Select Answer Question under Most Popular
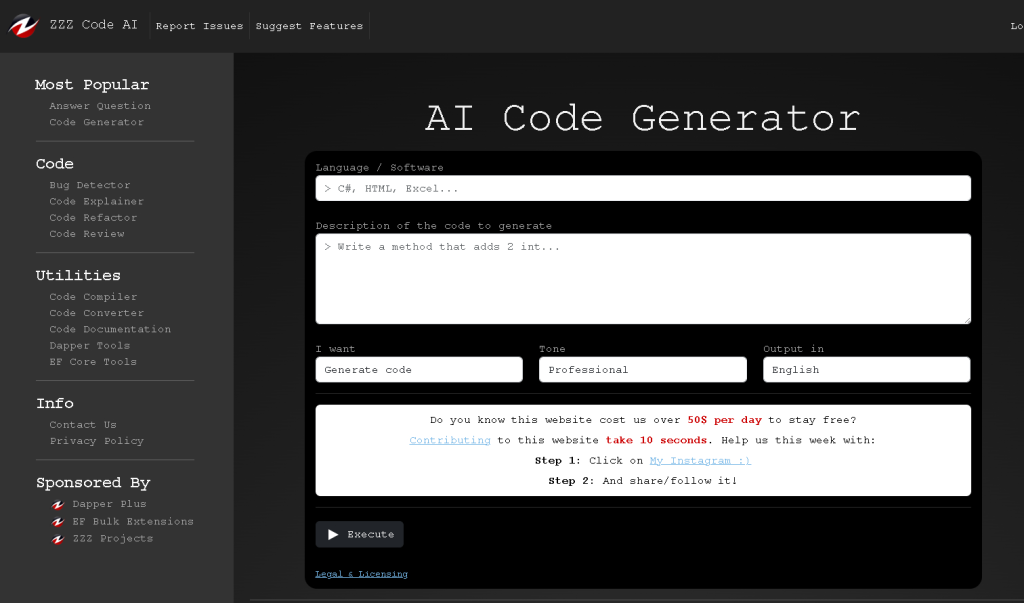Viewport: 1024px width, 603px height. (100, 105)
